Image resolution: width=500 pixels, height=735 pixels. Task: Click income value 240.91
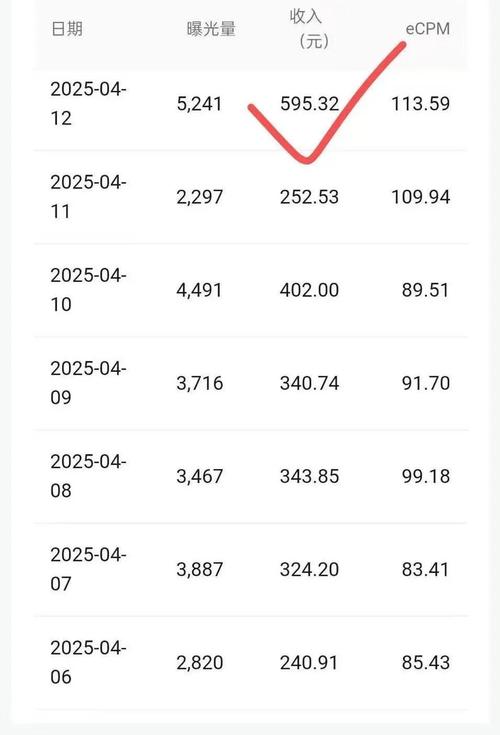(x=309, y=663)
